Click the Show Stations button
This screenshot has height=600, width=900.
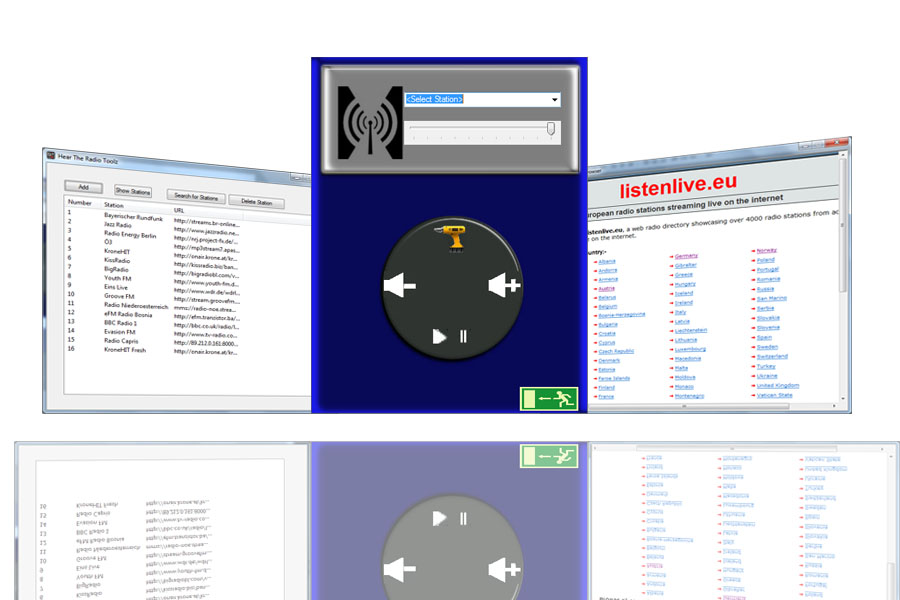coord(133,191)
